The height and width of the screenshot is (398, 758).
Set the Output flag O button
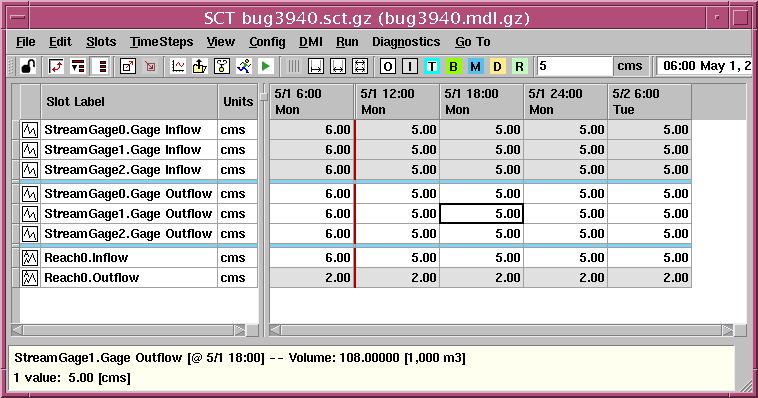[388, 66]
